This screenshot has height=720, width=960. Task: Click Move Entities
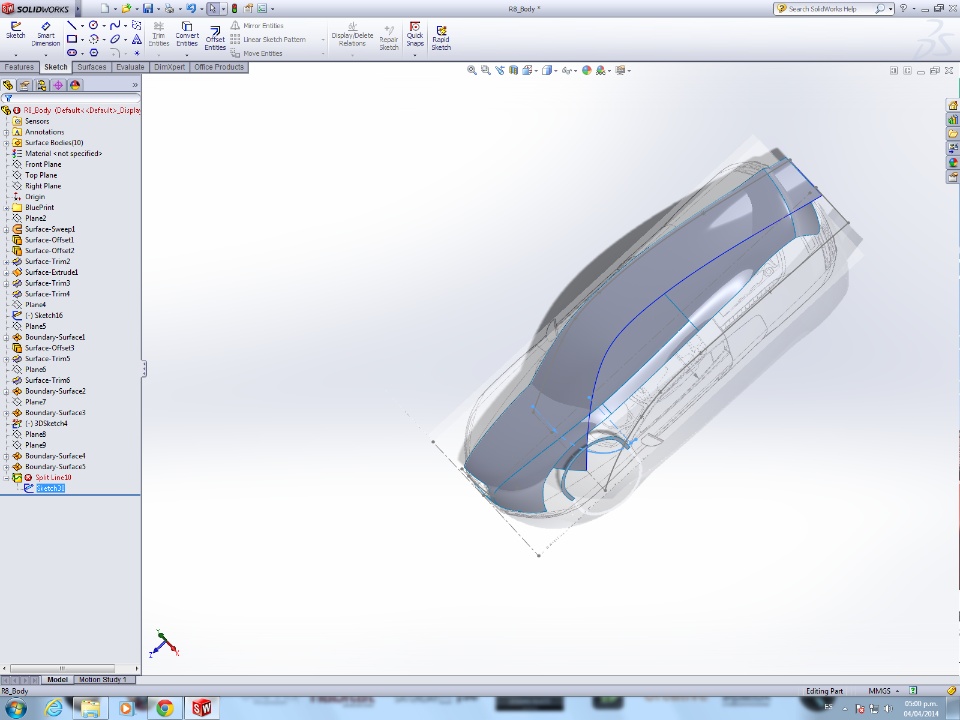point(257,53)
